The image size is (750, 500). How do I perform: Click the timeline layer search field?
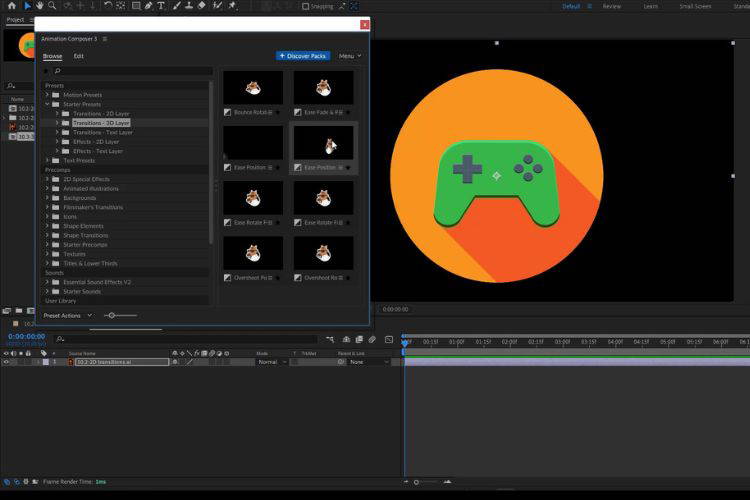(187, 339)
